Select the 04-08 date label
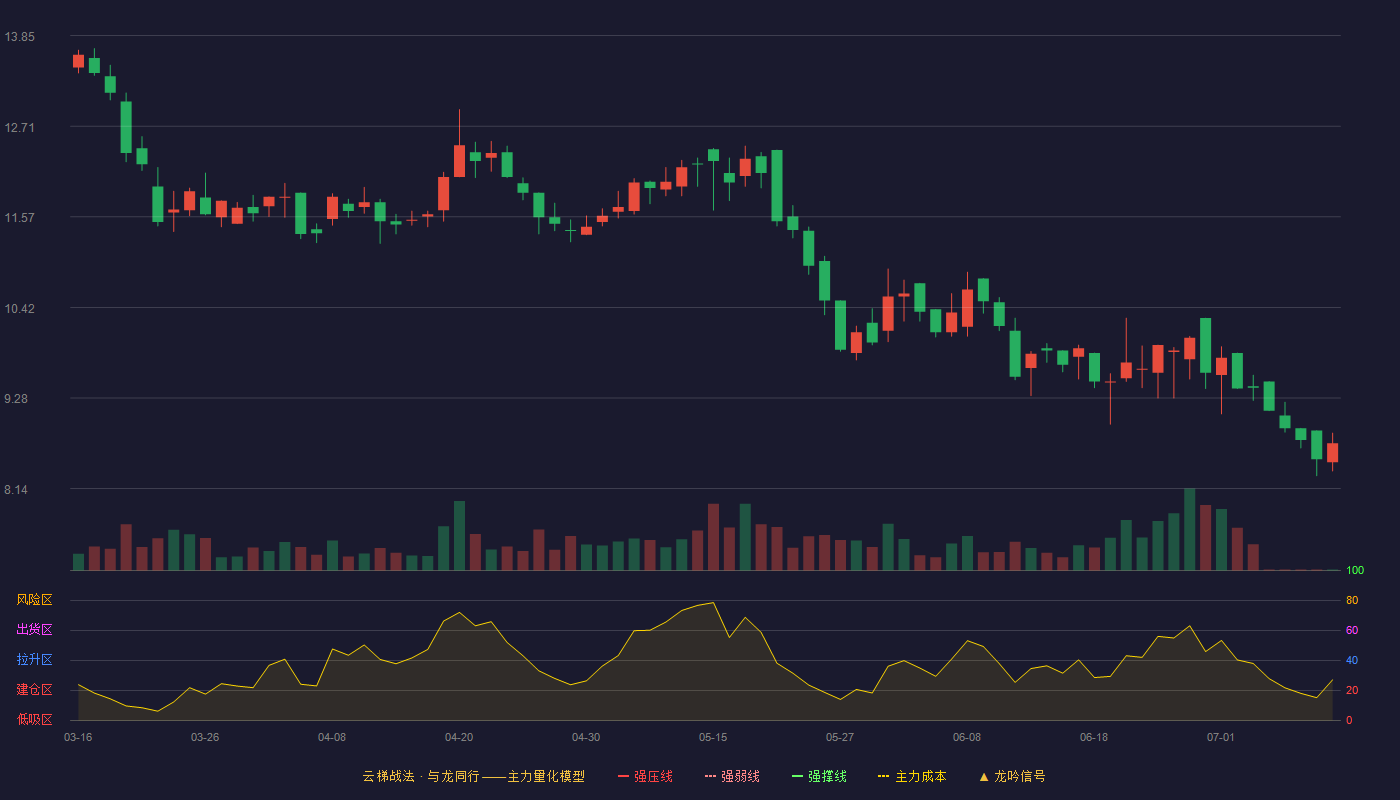1400x800 pixels. click(x=332, y=737)
